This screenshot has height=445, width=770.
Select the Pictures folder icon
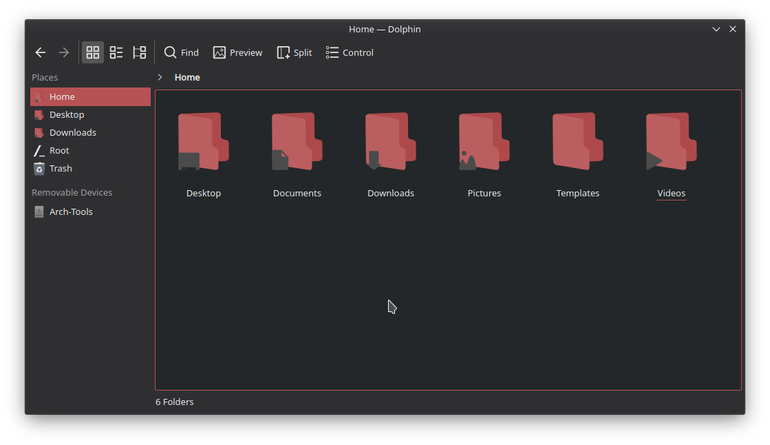(x=484, y=141)
